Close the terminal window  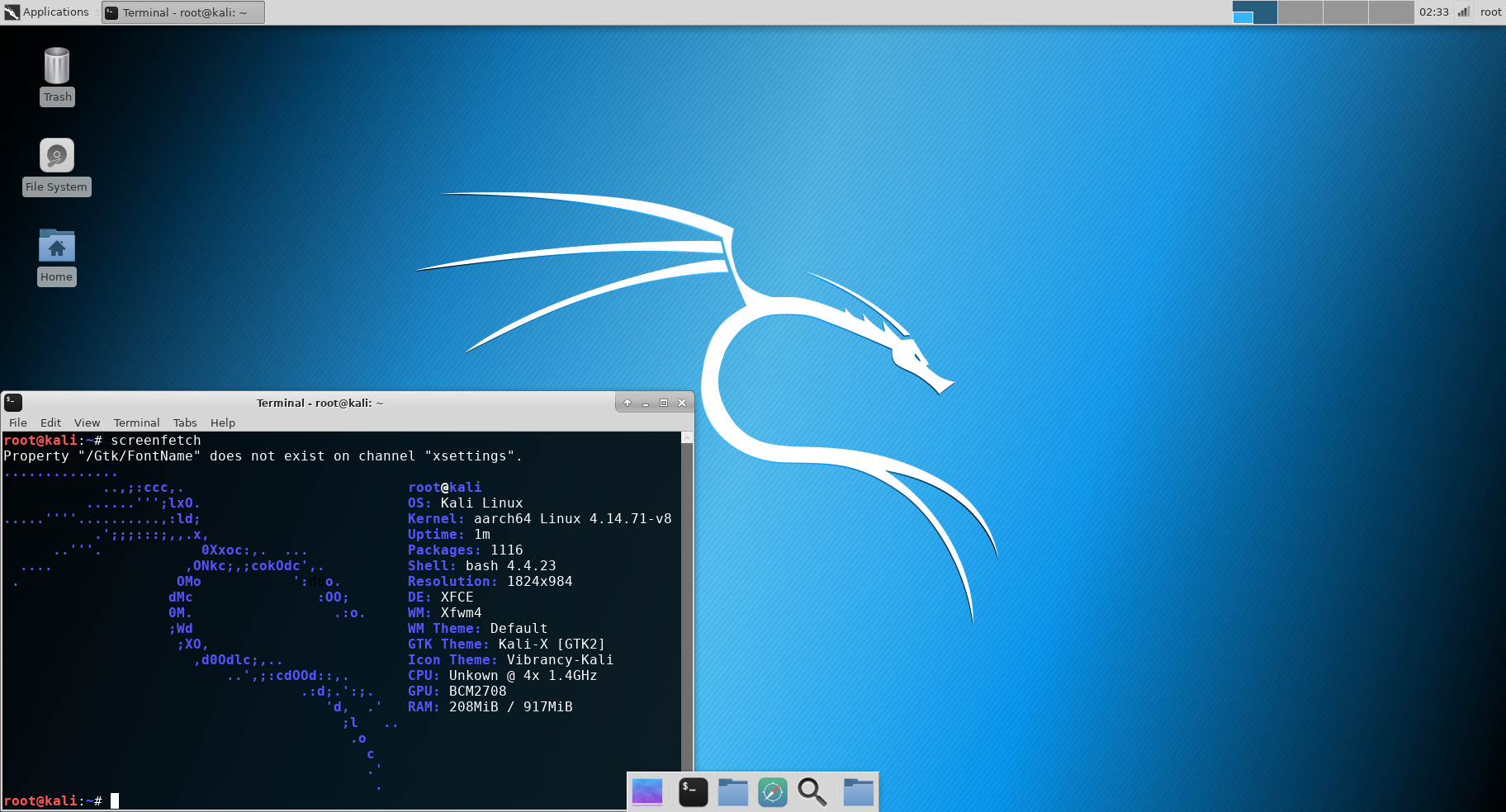pos(682,403)
